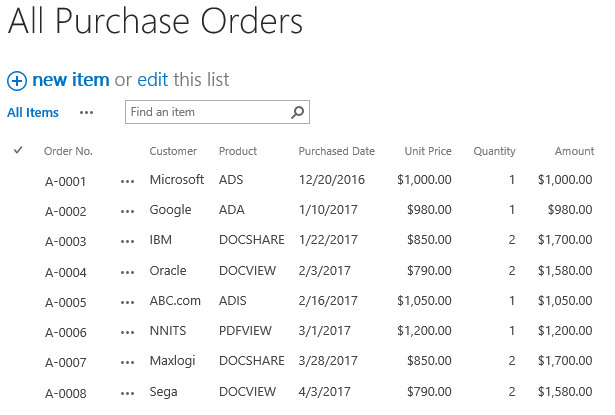This screenshot has width=615, height=415.
Task: Click the Order No. column header
Action: click(68, 151)
